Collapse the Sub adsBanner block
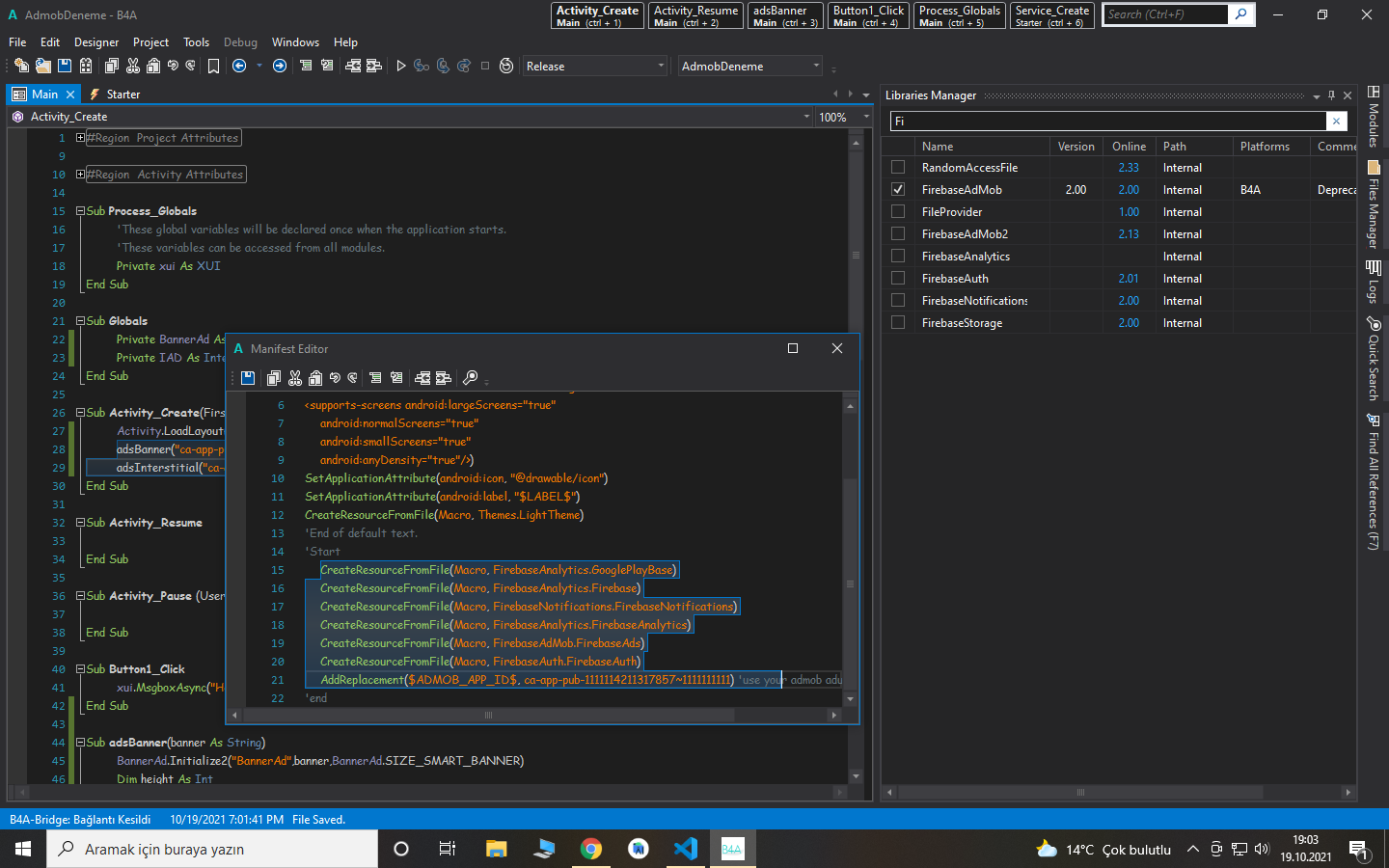The height and width of the screenshot is (868, 1389). pos(80,743)
